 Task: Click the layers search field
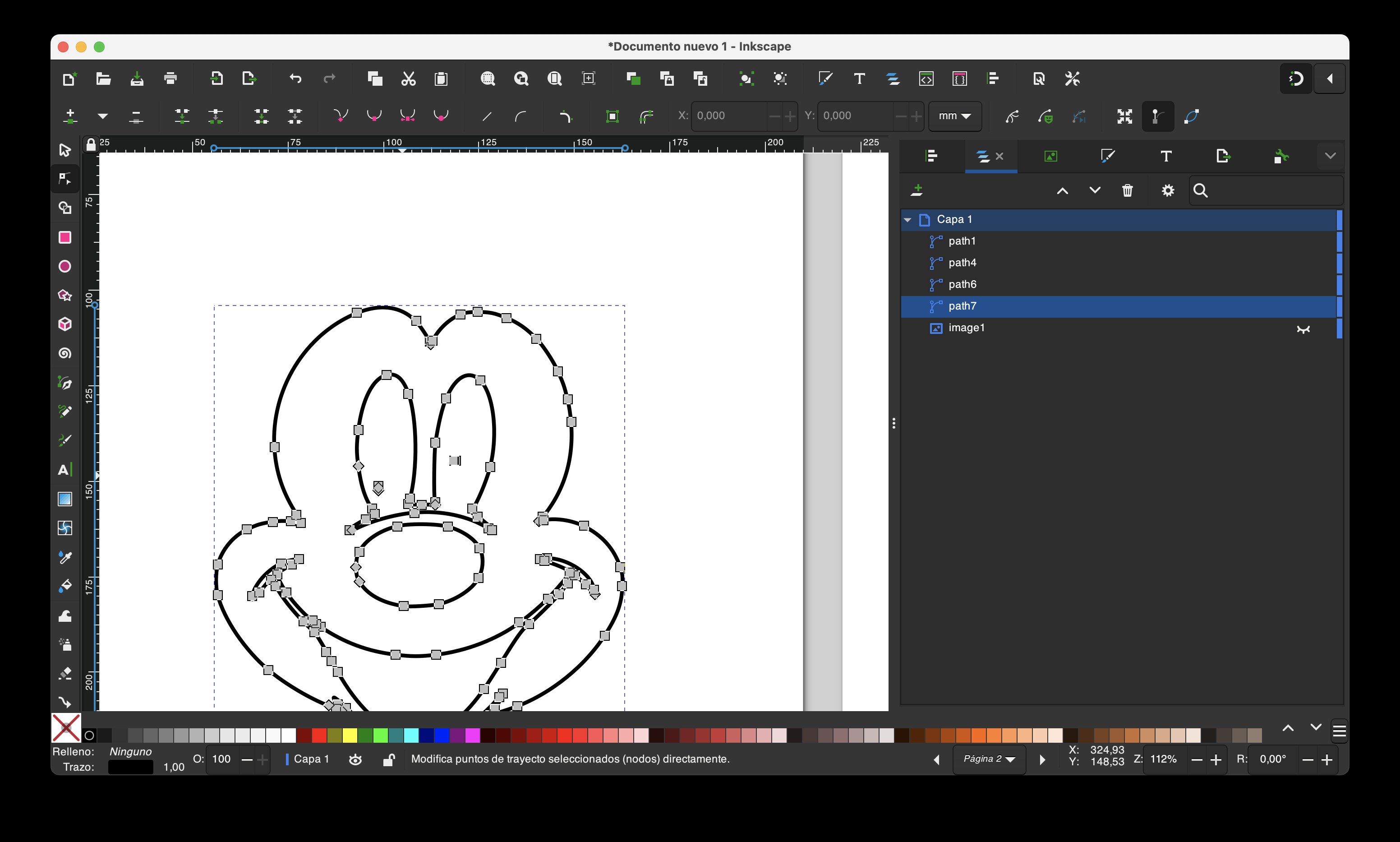click(1266, 190)
